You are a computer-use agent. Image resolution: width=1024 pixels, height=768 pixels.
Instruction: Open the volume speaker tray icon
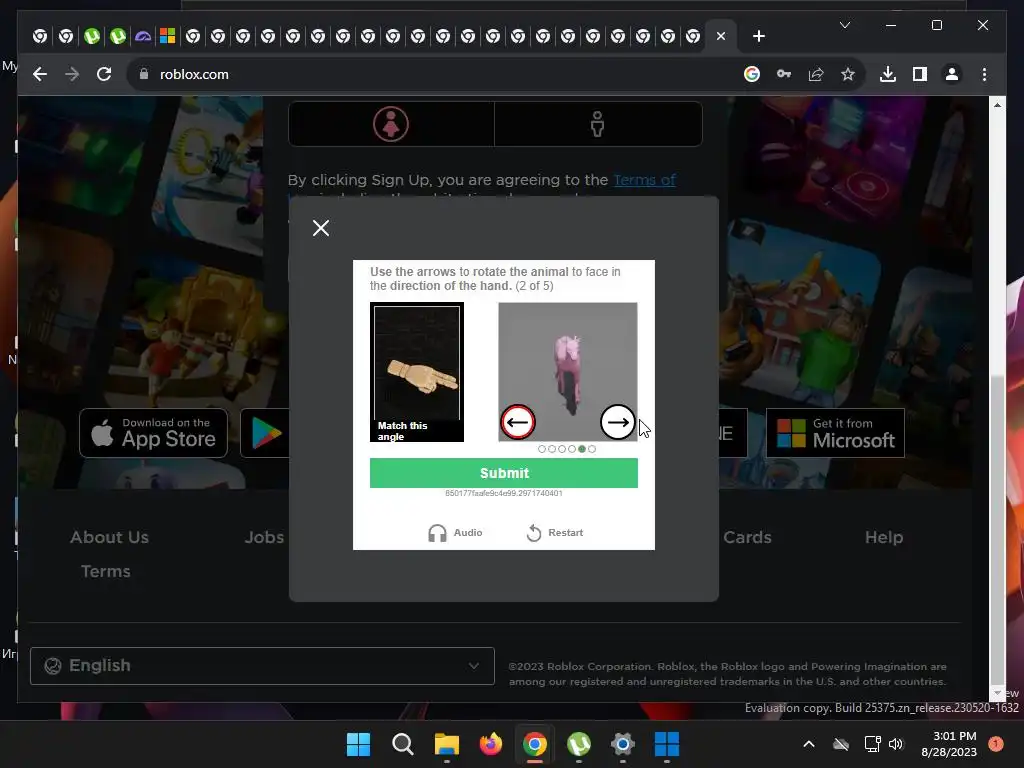pos(896,744)
